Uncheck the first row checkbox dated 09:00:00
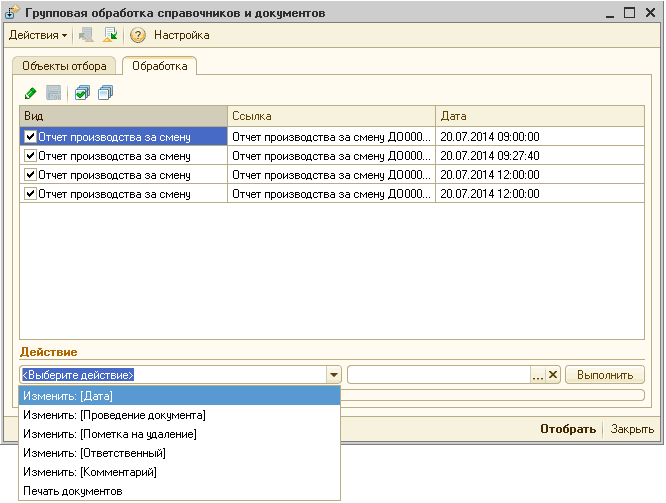The image size is (666, 503). [x=30, y=136]
